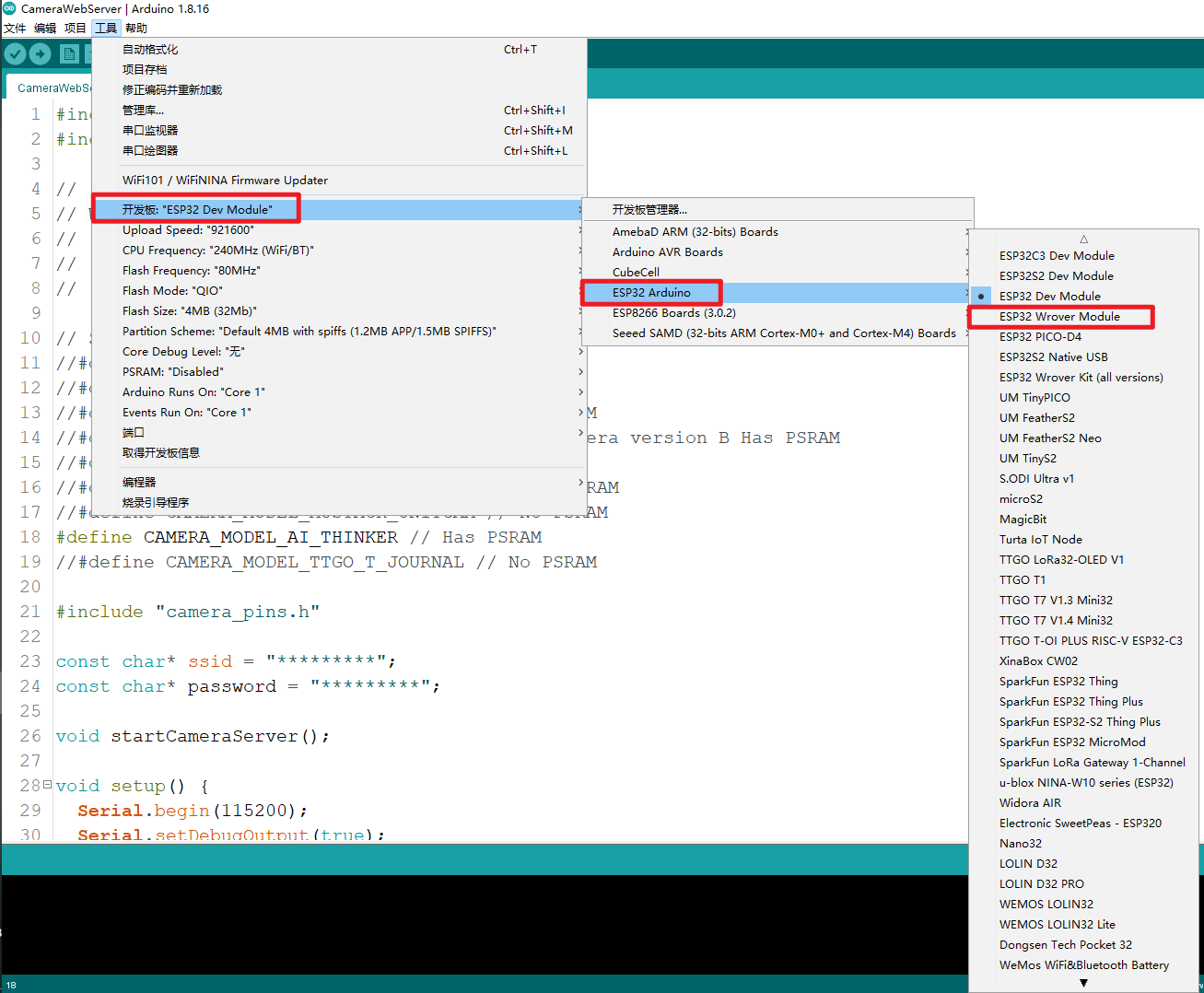Pick WEMOS LOLIN32 Lite board

tap(1083, 925)
